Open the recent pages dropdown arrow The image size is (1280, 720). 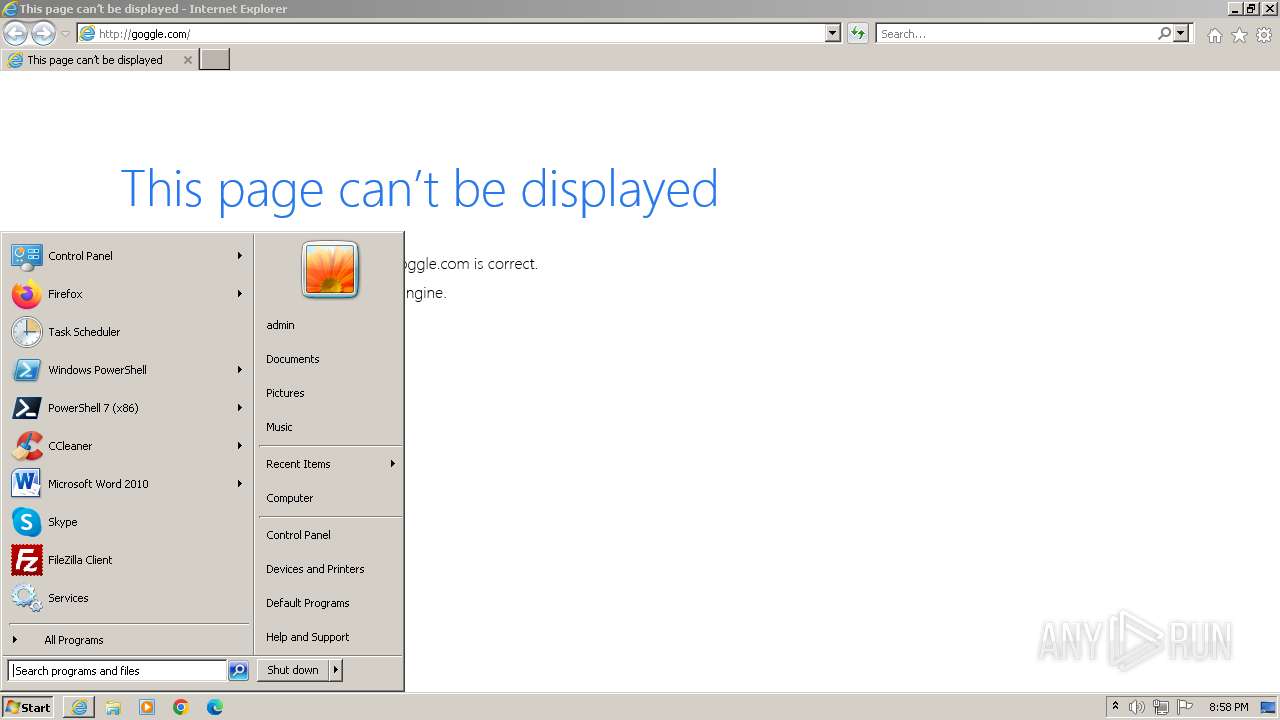coord(65,34)
